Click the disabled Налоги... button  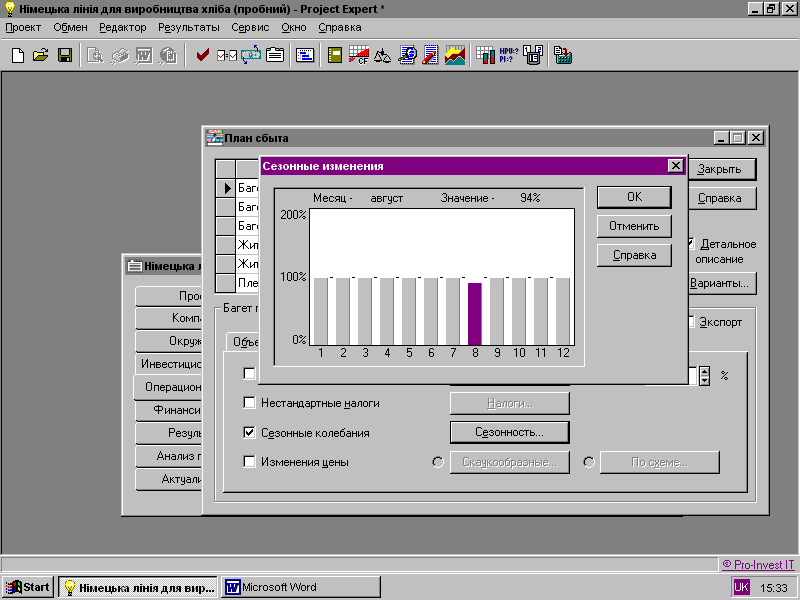(509, 404)
